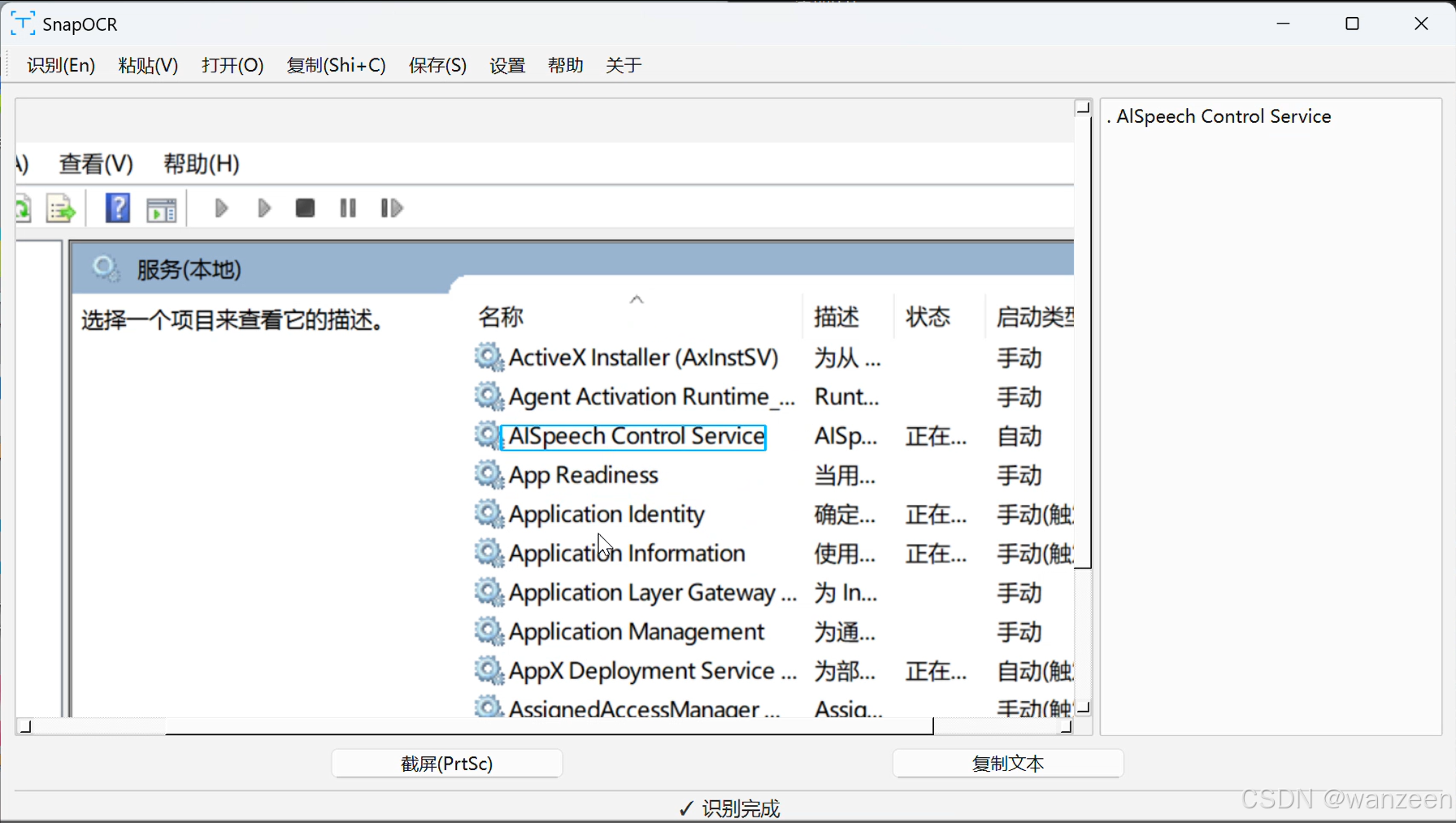Image resolution: width=1456 pixels, height=823 pixels.
Task: Click the 状态 column header
Action: [928, 316]
